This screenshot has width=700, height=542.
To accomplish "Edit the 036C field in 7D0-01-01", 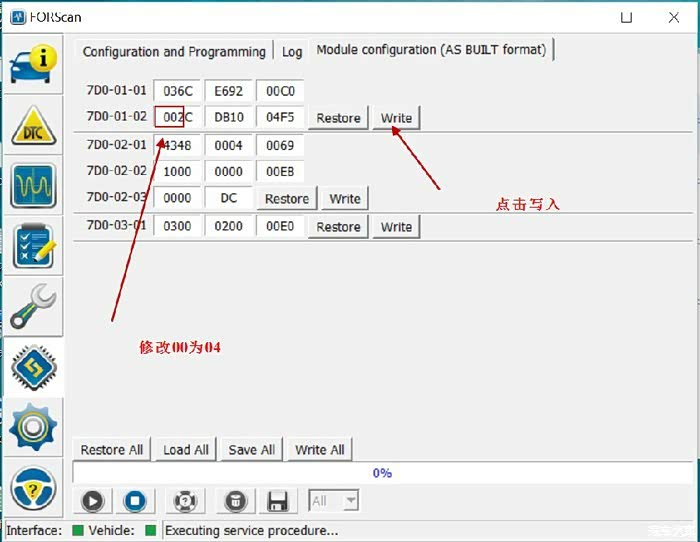I will [178, 91].
